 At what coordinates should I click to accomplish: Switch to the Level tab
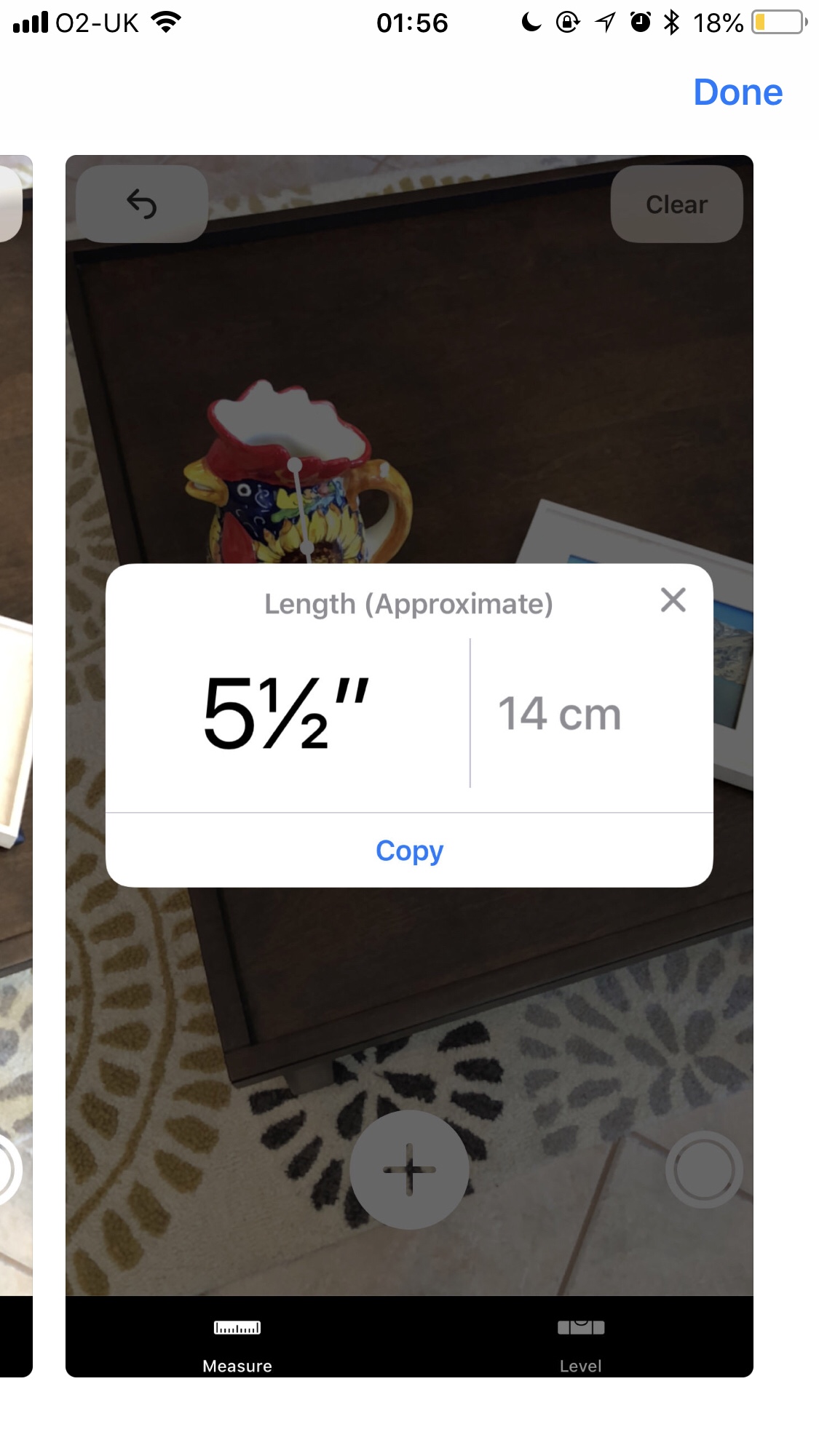pyautogui.click(x=581, y=1345)
